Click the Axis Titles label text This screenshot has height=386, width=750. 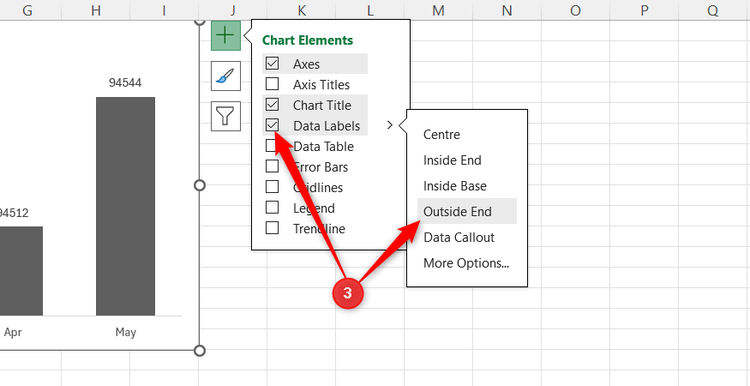coord(321,85)
